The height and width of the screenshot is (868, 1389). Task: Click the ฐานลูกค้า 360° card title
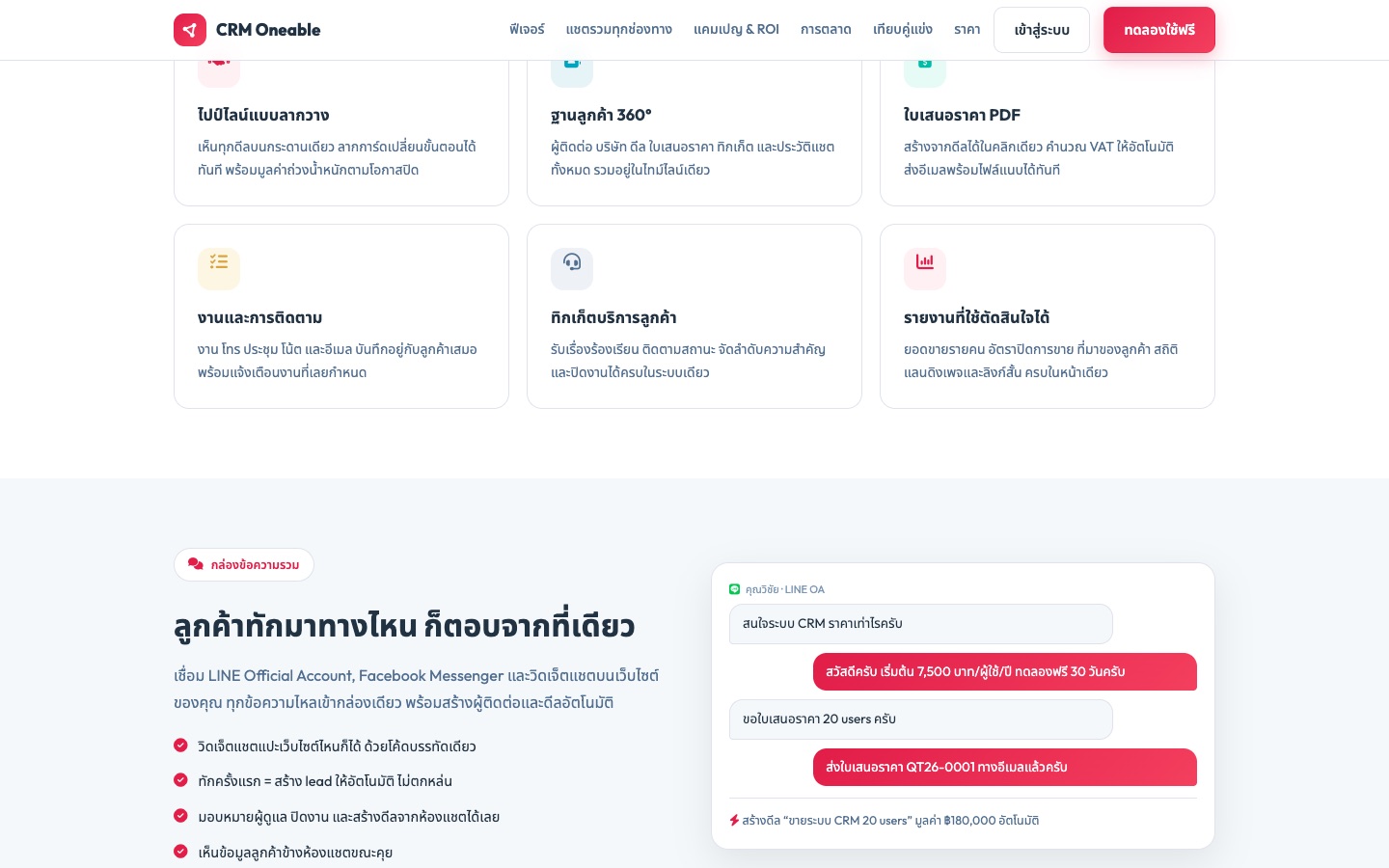click(x=601, y=115)
